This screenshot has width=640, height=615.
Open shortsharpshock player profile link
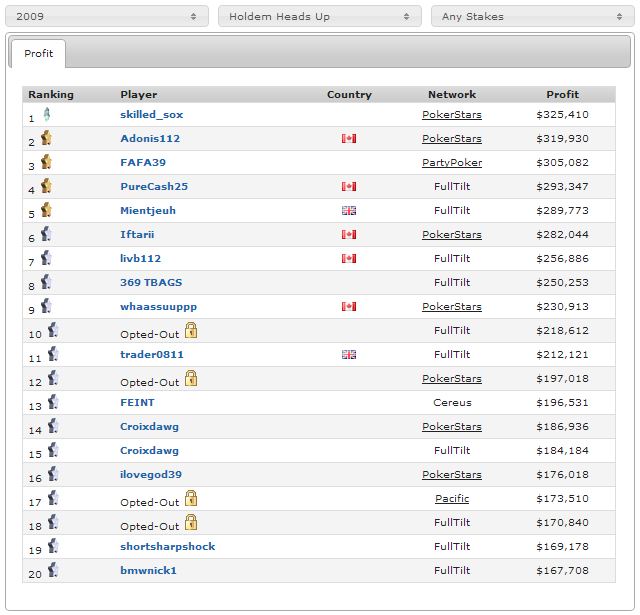[x=168, y=547]
